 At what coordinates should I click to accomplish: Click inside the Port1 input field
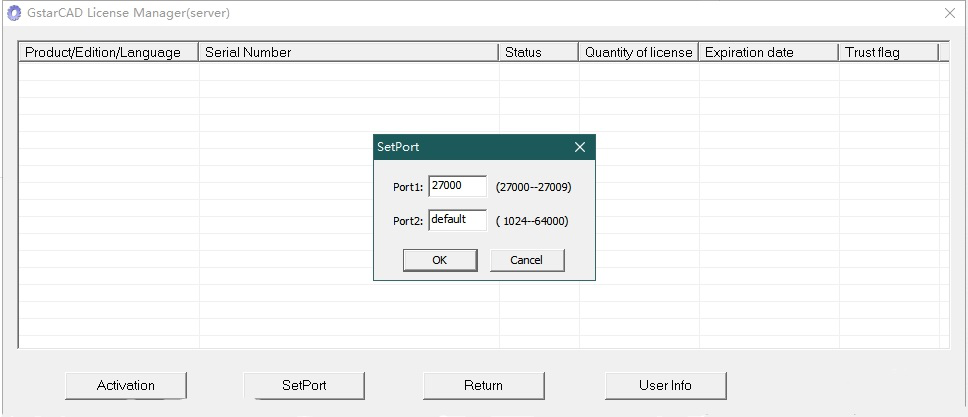click(x=457, y=186)
